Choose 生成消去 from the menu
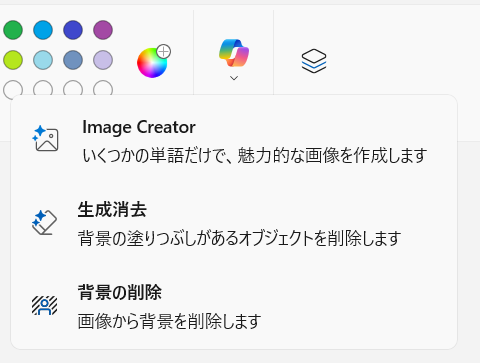Image resolution: width=480 pixels, height=363 pixels. [234, 223]
